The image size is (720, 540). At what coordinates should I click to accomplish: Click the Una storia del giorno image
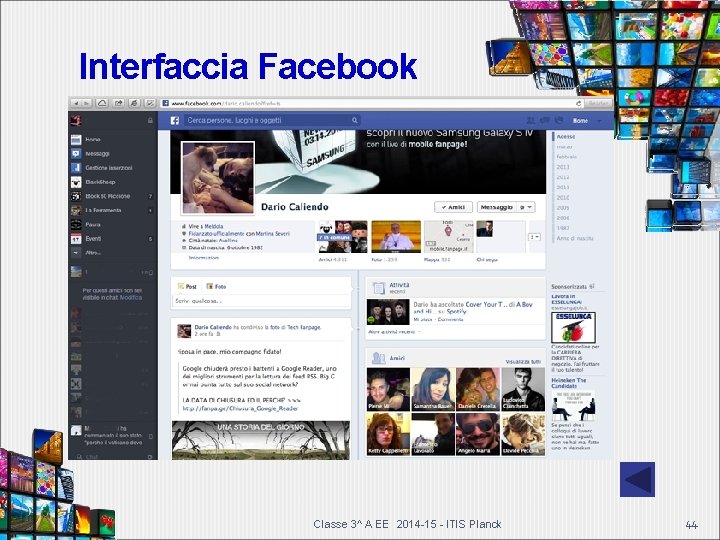[x=261, y=440]
